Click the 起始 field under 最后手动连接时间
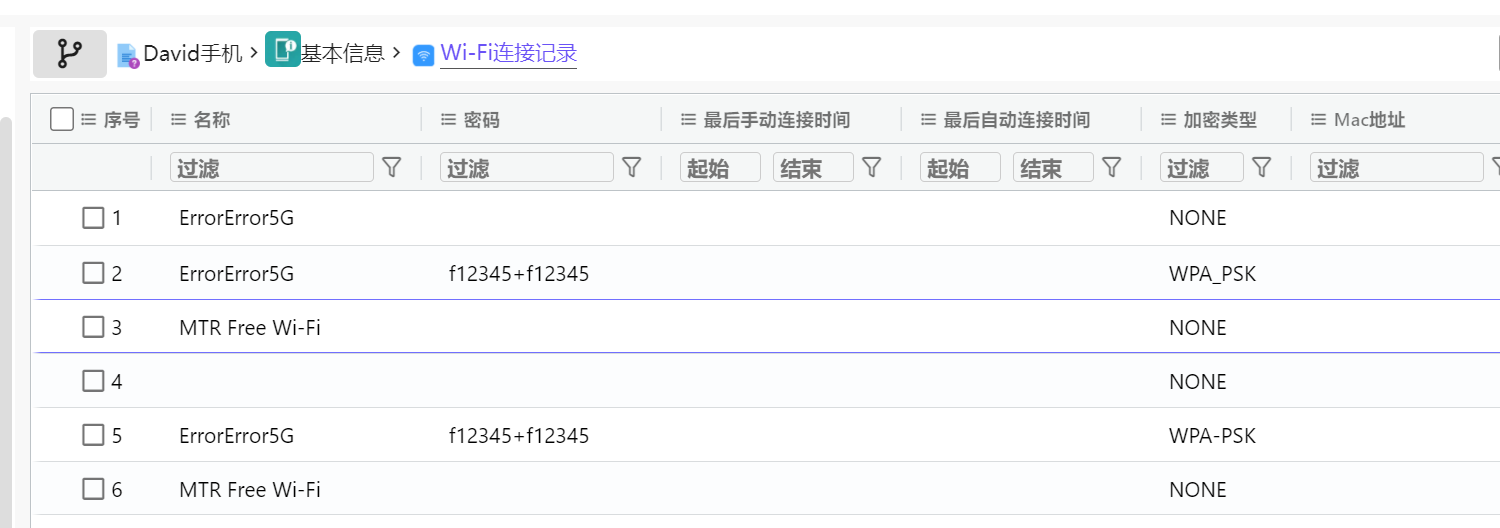Image resolution: width=1500 pixels, height=528 pixels. click(x=720, y=168)
